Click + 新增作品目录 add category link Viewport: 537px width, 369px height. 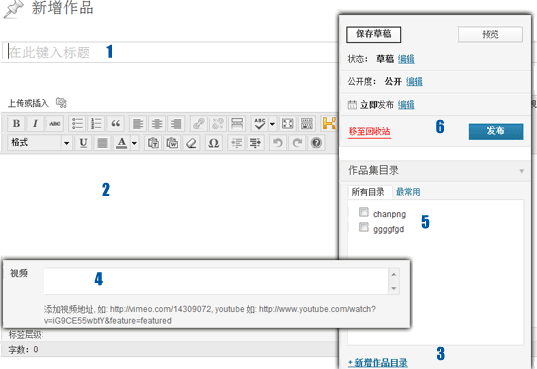click(378, 362)
